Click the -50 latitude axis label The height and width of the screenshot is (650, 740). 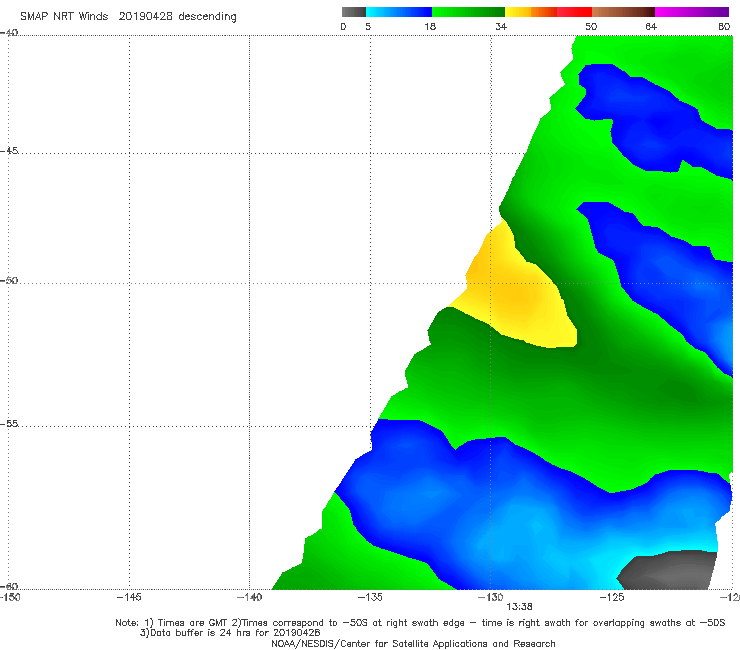[x=9, y=281]
